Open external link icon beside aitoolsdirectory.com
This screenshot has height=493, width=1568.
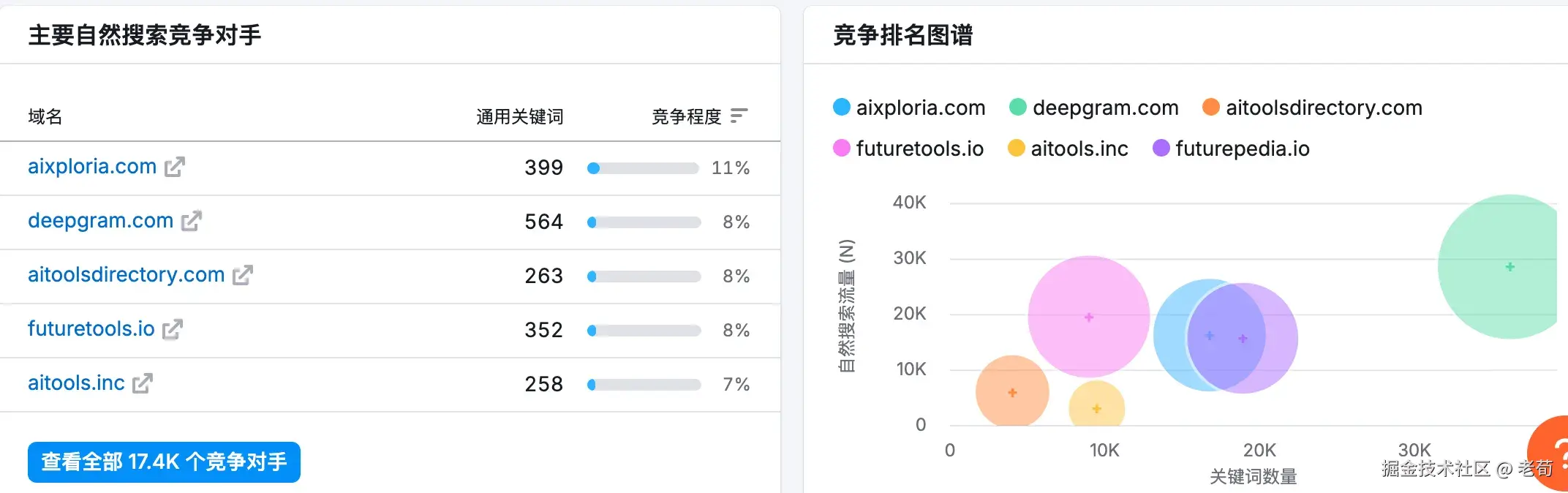[x=243, y=276]
